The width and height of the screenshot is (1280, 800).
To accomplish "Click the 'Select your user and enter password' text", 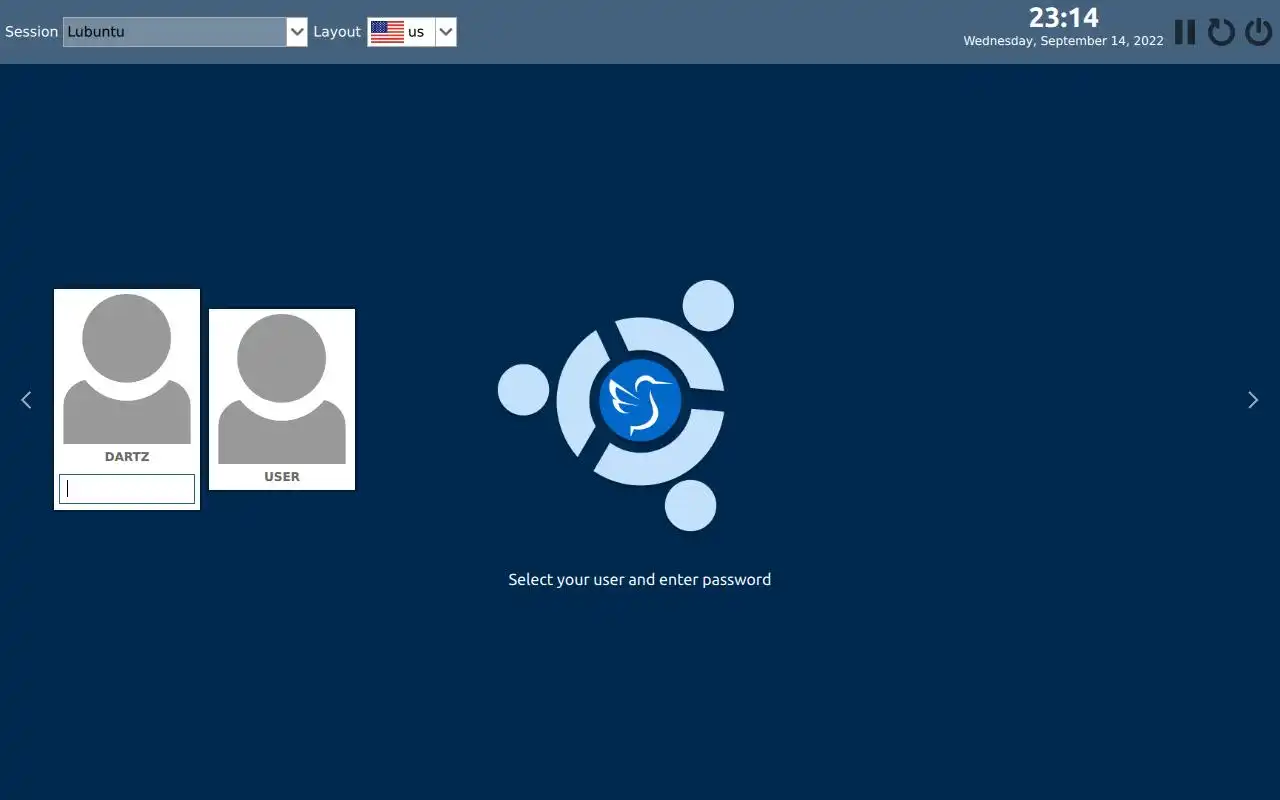I will click(640, 580).
